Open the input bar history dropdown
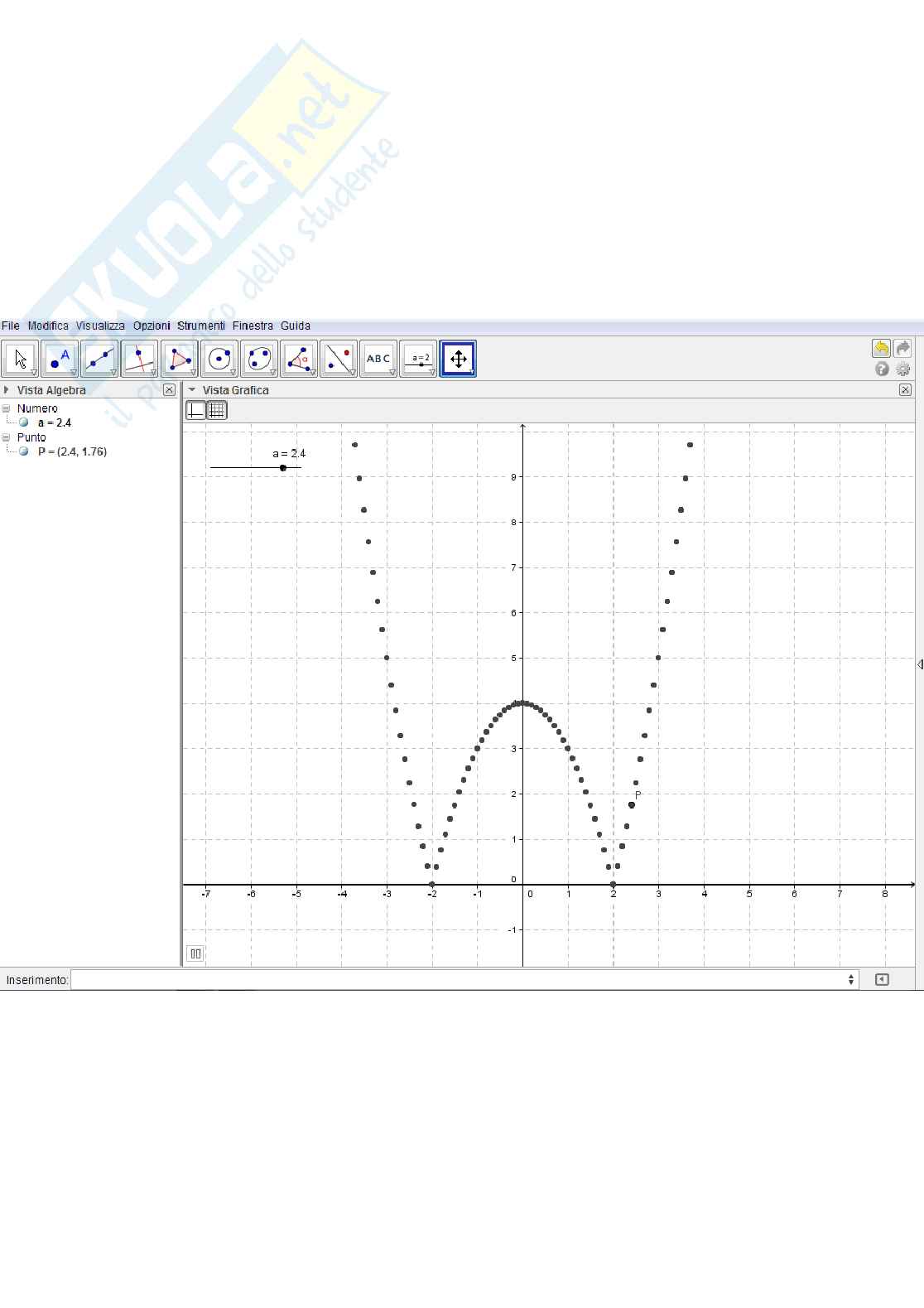This screenshot has width=924, height=1308. coord(850,980)
